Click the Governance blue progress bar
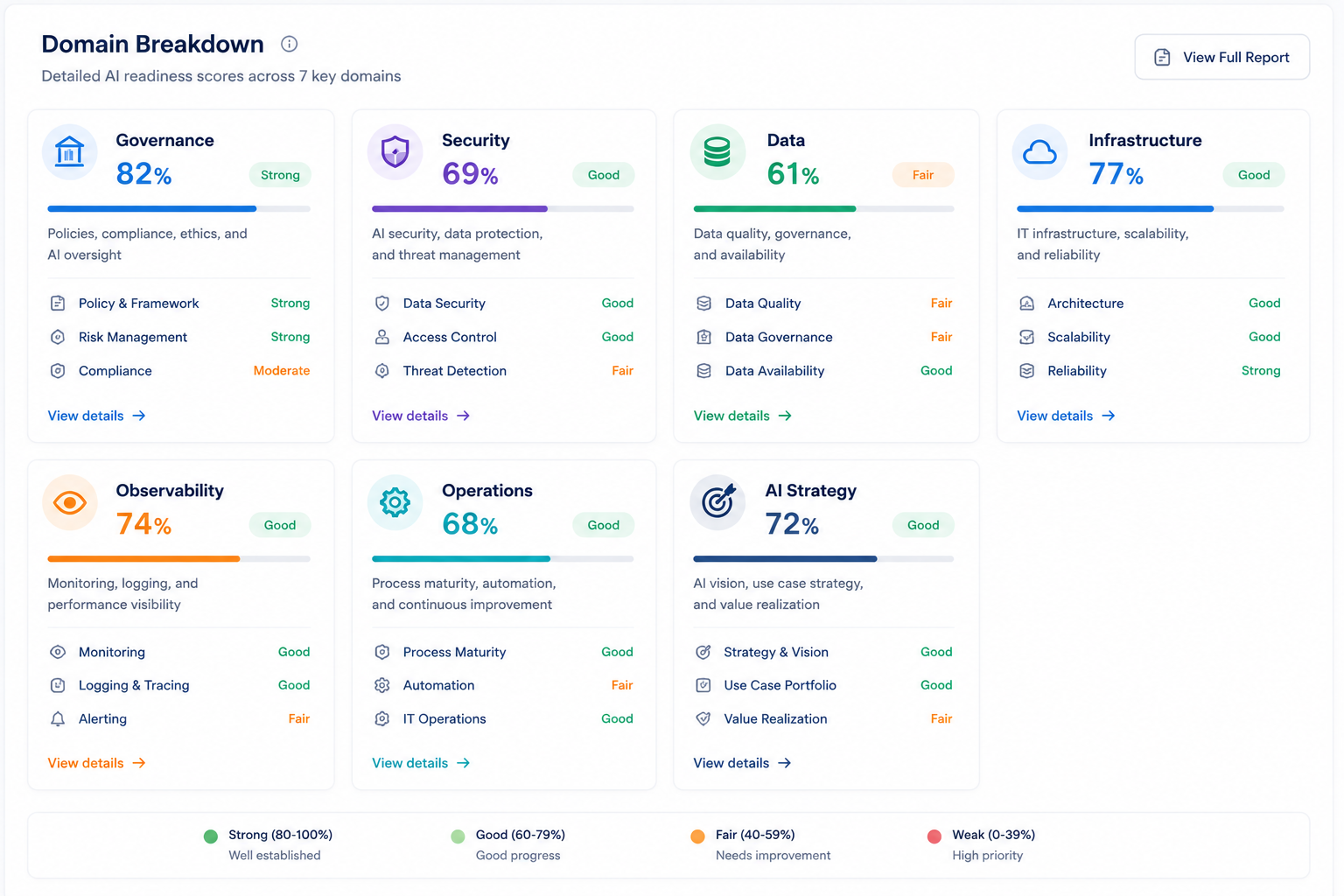Screen dimensions: 1344x896 152,209
